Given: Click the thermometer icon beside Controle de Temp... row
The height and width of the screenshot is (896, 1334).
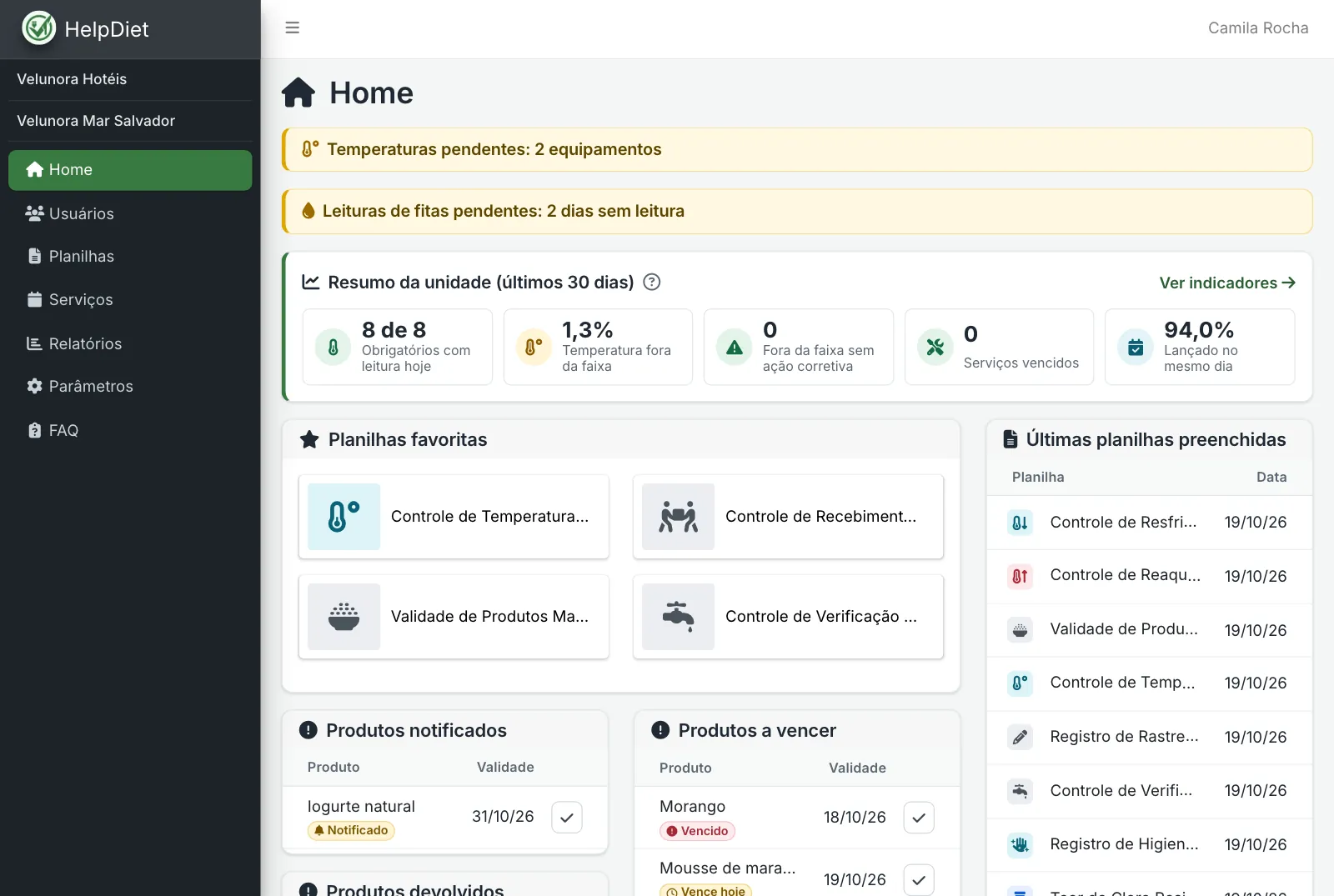Looking at the screenshot, I should (1020, 683).
